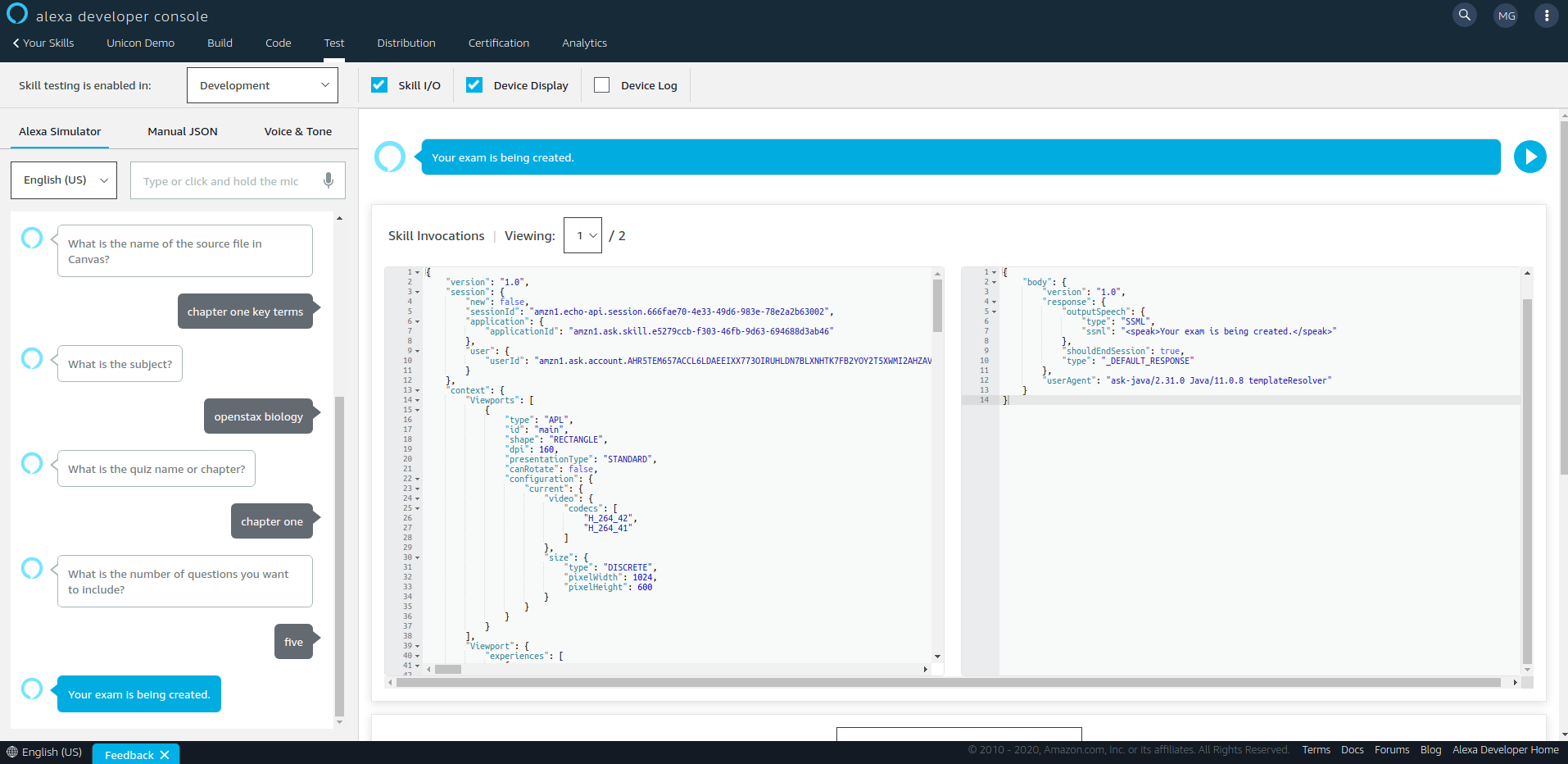Click the 'chapter one' message bubble

coord(272,521)
